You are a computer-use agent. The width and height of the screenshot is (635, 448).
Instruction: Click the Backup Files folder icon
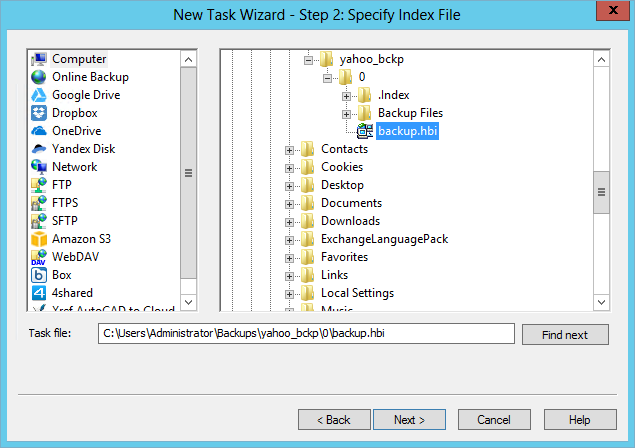coord(364,113)
